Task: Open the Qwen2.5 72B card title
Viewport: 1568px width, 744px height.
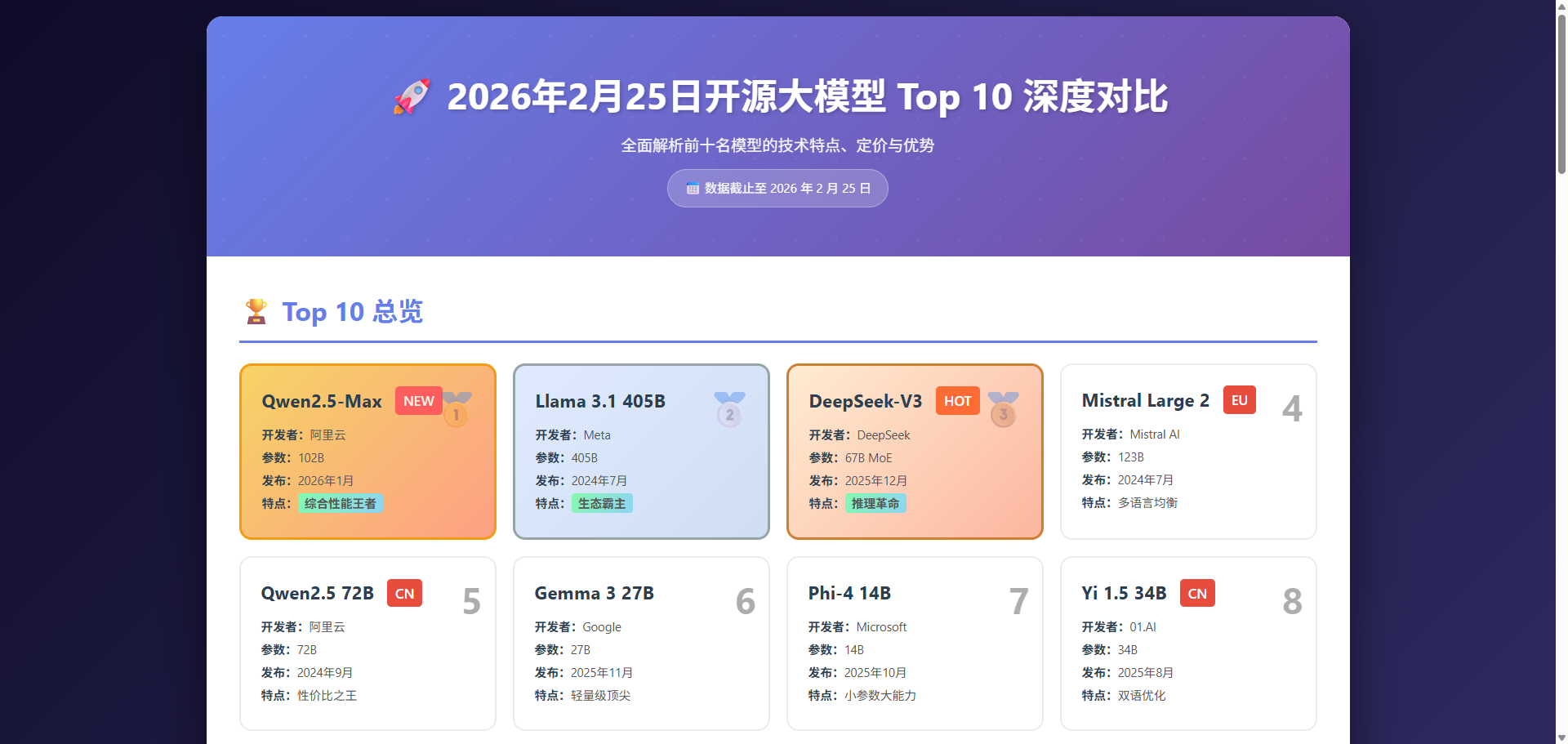Action: point(318,593)
